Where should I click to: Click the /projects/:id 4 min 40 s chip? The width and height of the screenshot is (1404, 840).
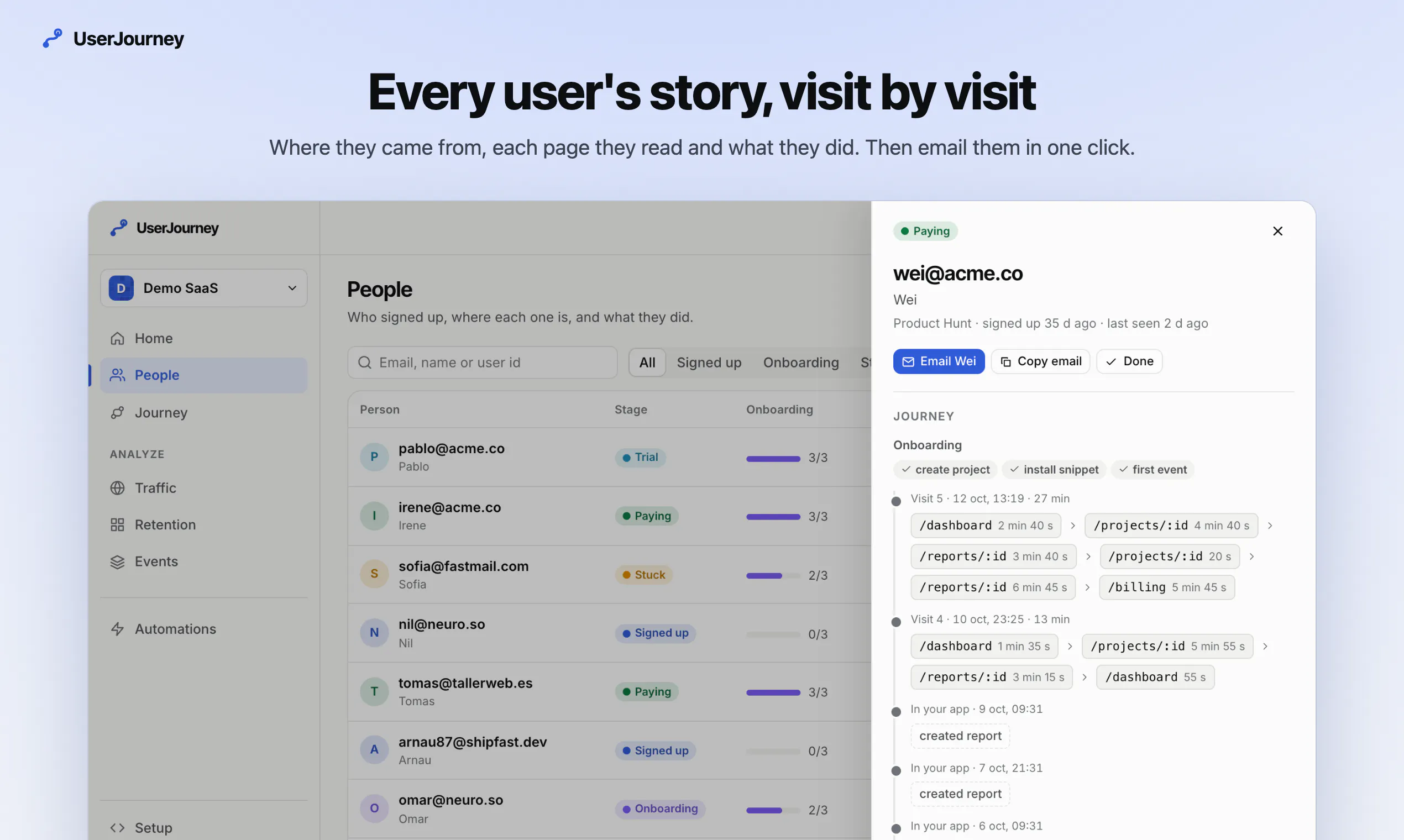coord(1171,526)
